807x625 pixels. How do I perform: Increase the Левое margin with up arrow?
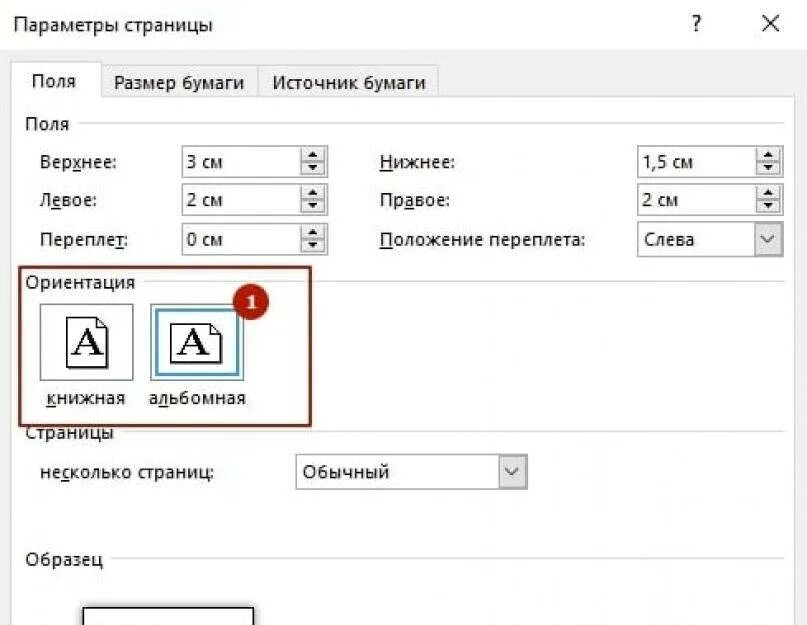pyautogui.click(x=313, y=193)
